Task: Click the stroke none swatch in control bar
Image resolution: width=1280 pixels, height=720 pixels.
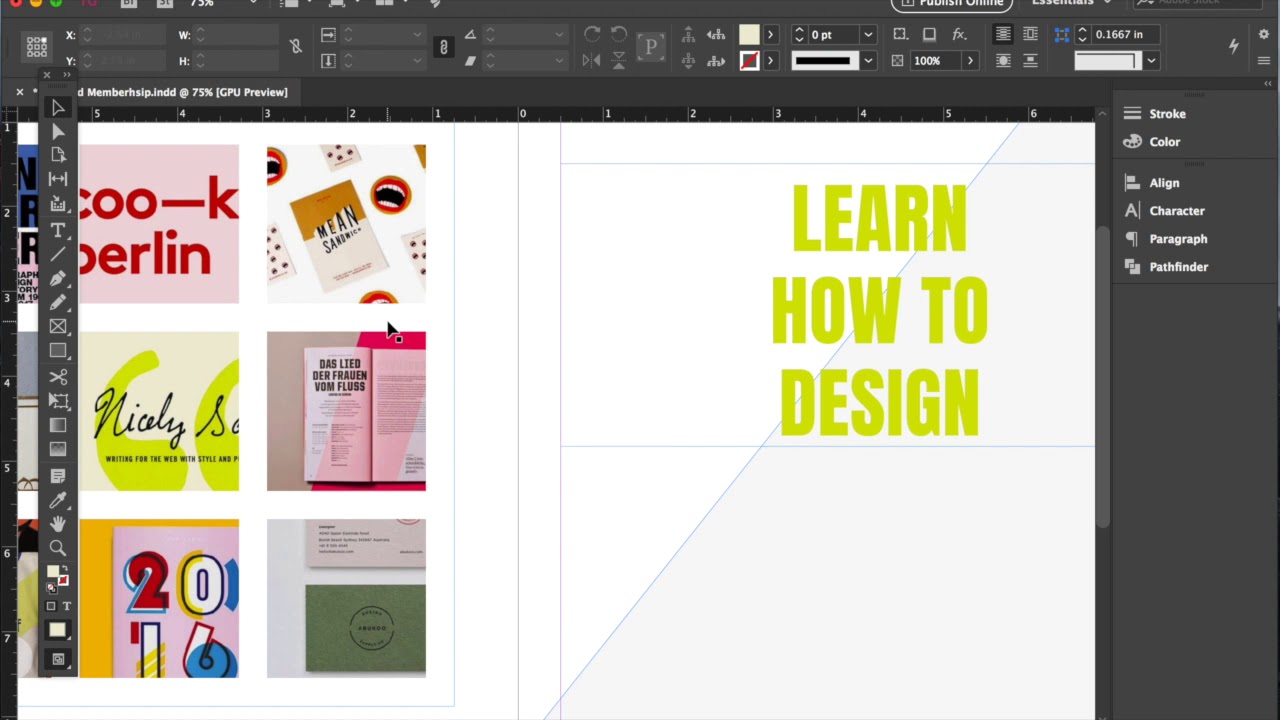Action: tap(749, 61)
